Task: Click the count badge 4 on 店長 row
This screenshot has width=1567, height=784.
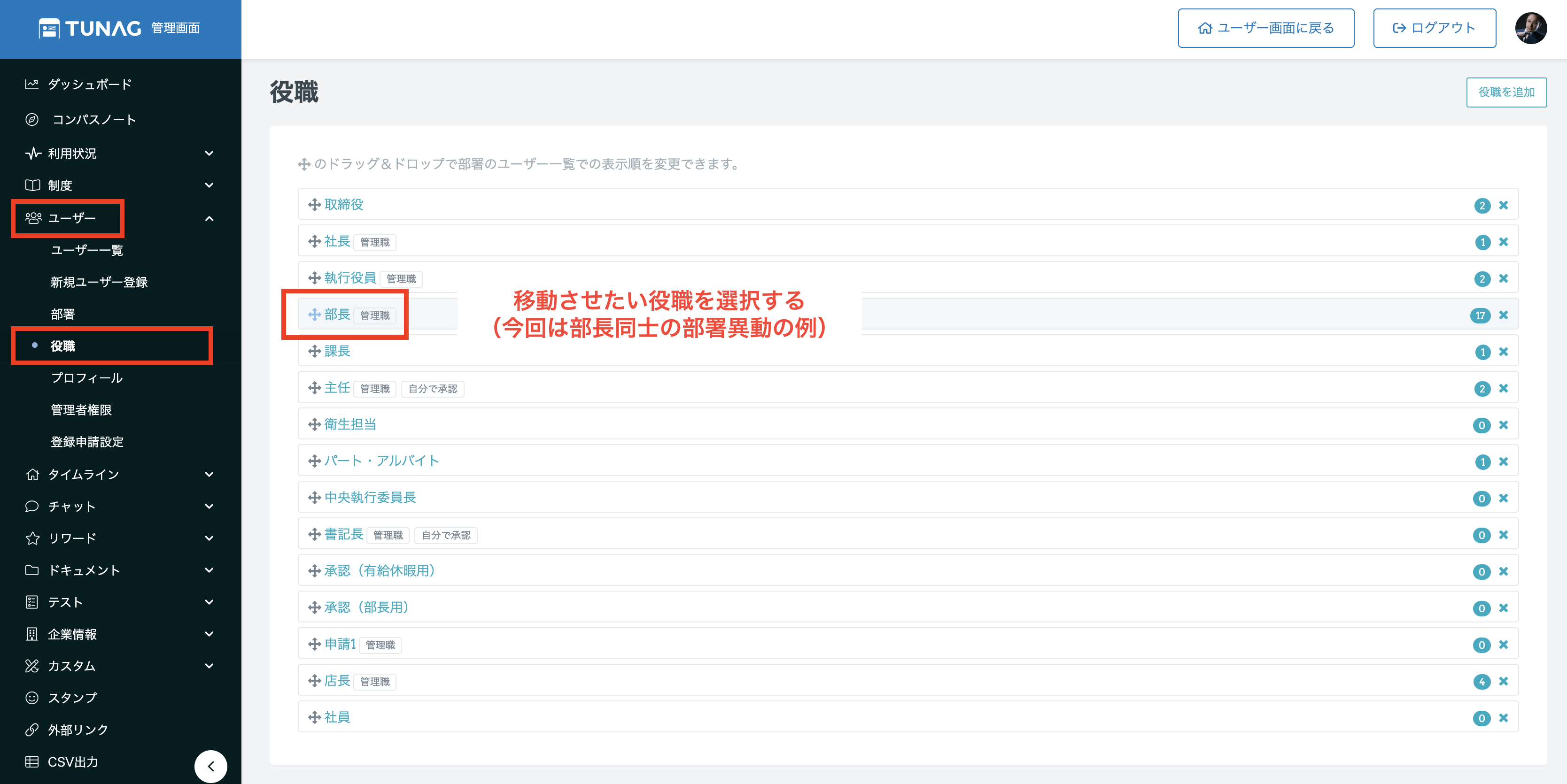Action: 1482,681
